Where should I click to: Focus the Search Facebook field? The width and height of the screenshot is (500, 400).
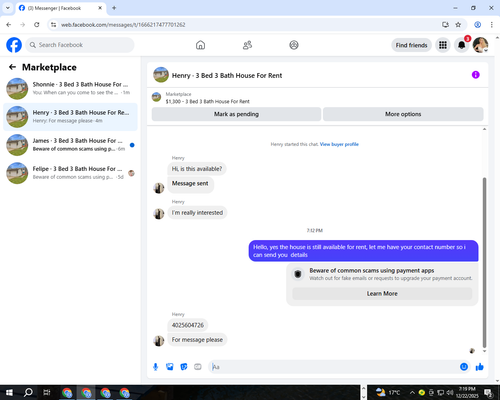click(80, 45)
